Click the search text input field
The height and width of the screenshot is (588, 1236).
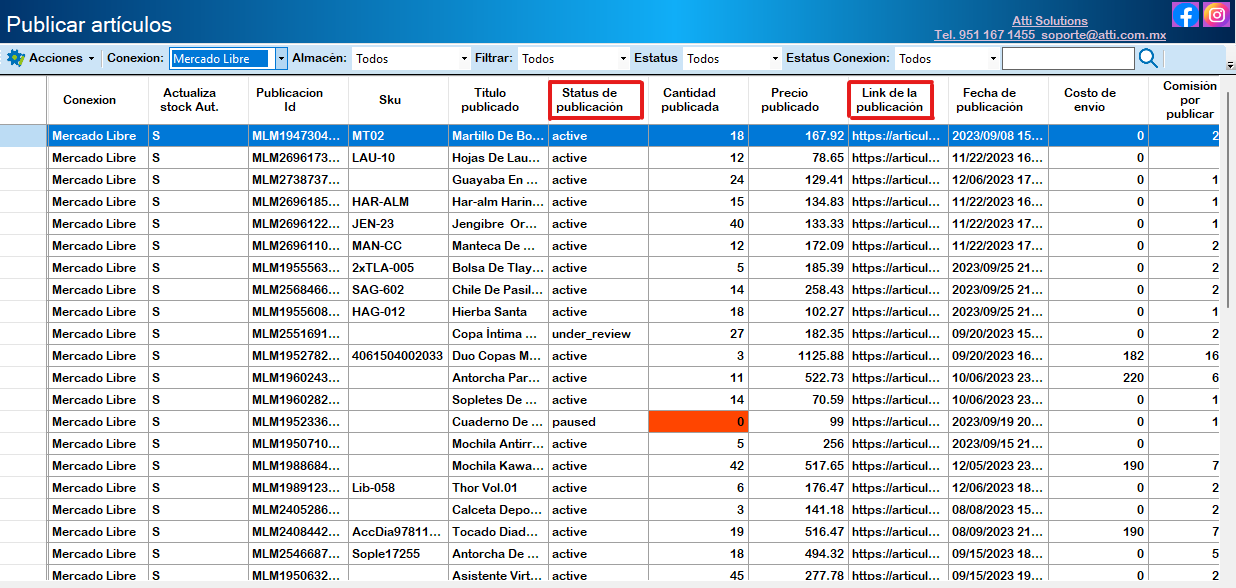[1068, 59]
